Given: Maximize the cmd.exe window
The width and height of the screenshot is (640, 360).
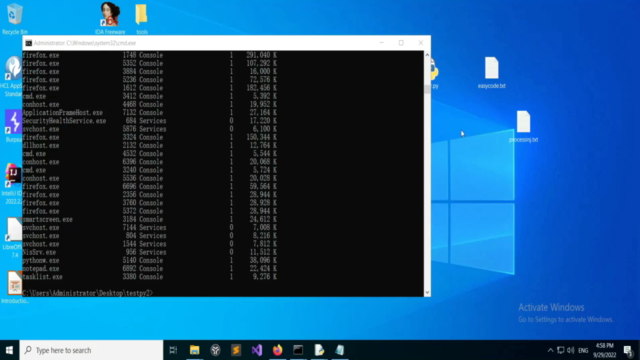Looking at the screenshot, I should coord(401,43).
